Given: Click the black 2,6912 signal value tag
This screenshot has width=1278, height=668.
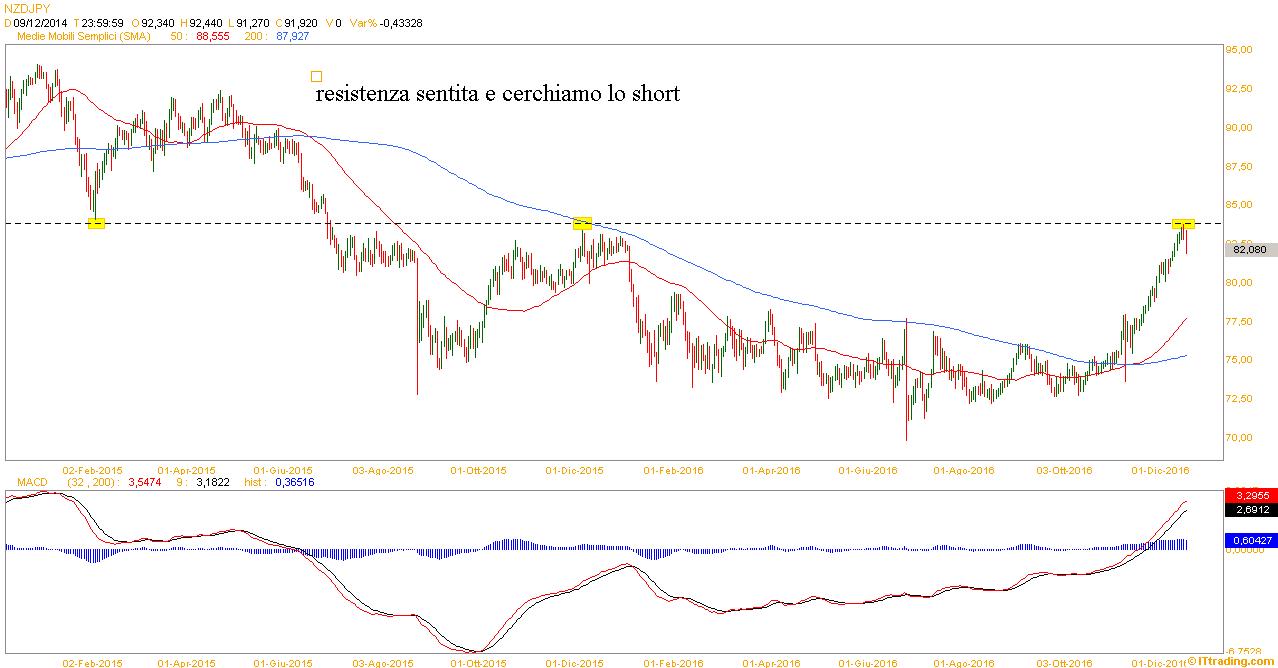Looking at the screenshot, I should [x=1250, y=509].
